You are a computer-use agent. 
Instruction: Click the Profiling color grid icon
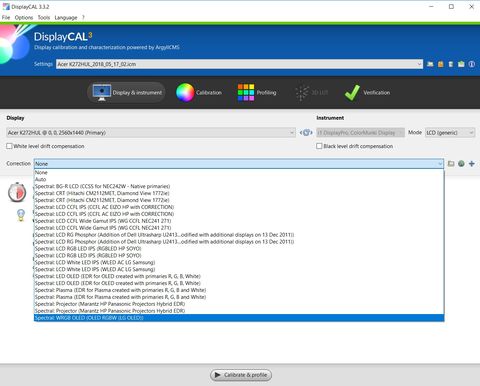246,92
